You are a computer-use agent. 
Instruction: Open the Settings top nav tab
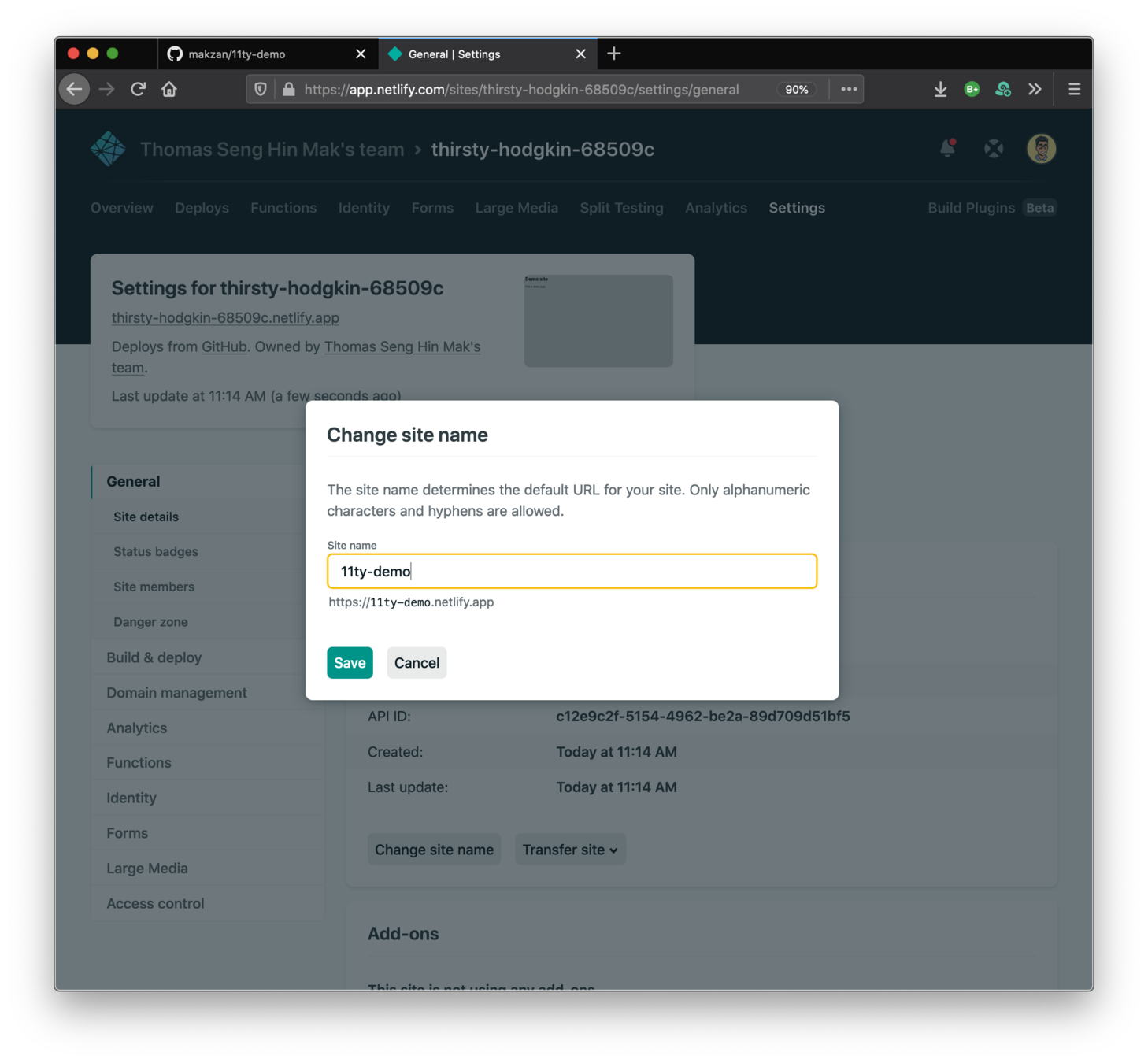pos(797,208)
